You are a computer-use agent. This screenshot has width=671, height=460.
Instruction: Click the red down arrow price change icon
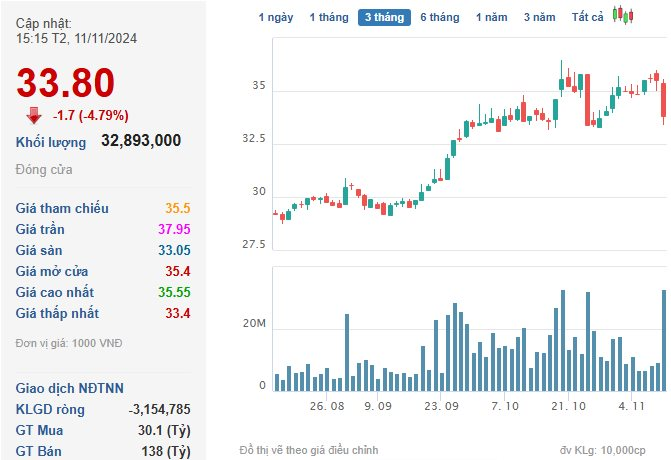35,114
